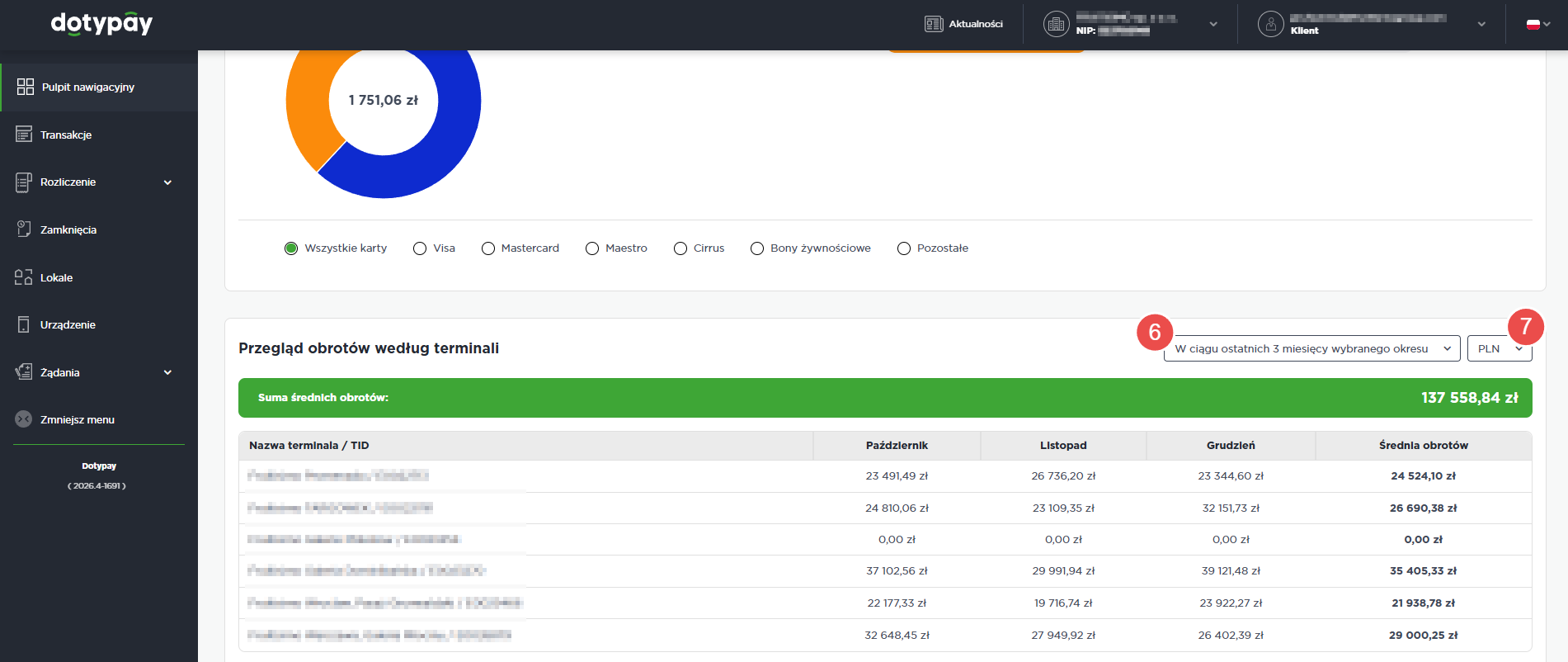1568x662 pixels.
Task: Expand the Rozliczenie submenu
Action: [167, 182]
